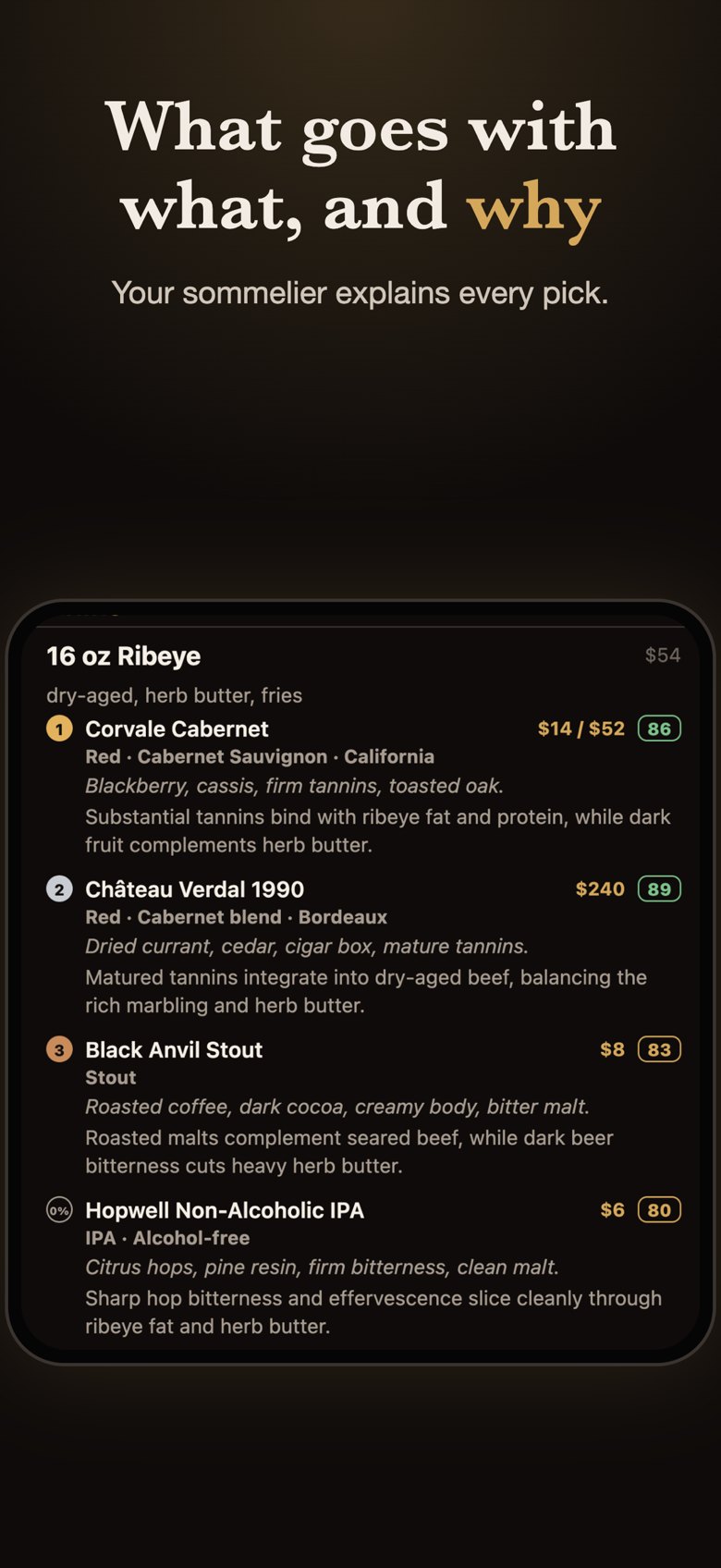Tap the silver rank 2 badge
The height and width of the screenshot is (1568, 721).
pos(59,889)
